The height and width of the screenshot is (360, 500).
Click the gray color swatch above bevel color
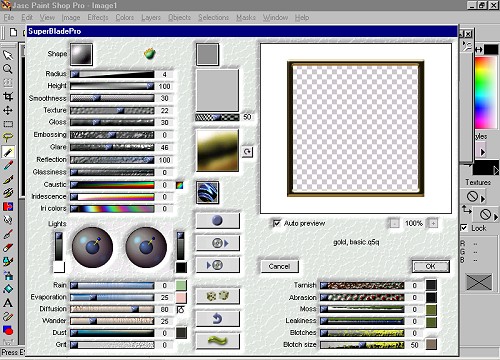click(207, 54)
